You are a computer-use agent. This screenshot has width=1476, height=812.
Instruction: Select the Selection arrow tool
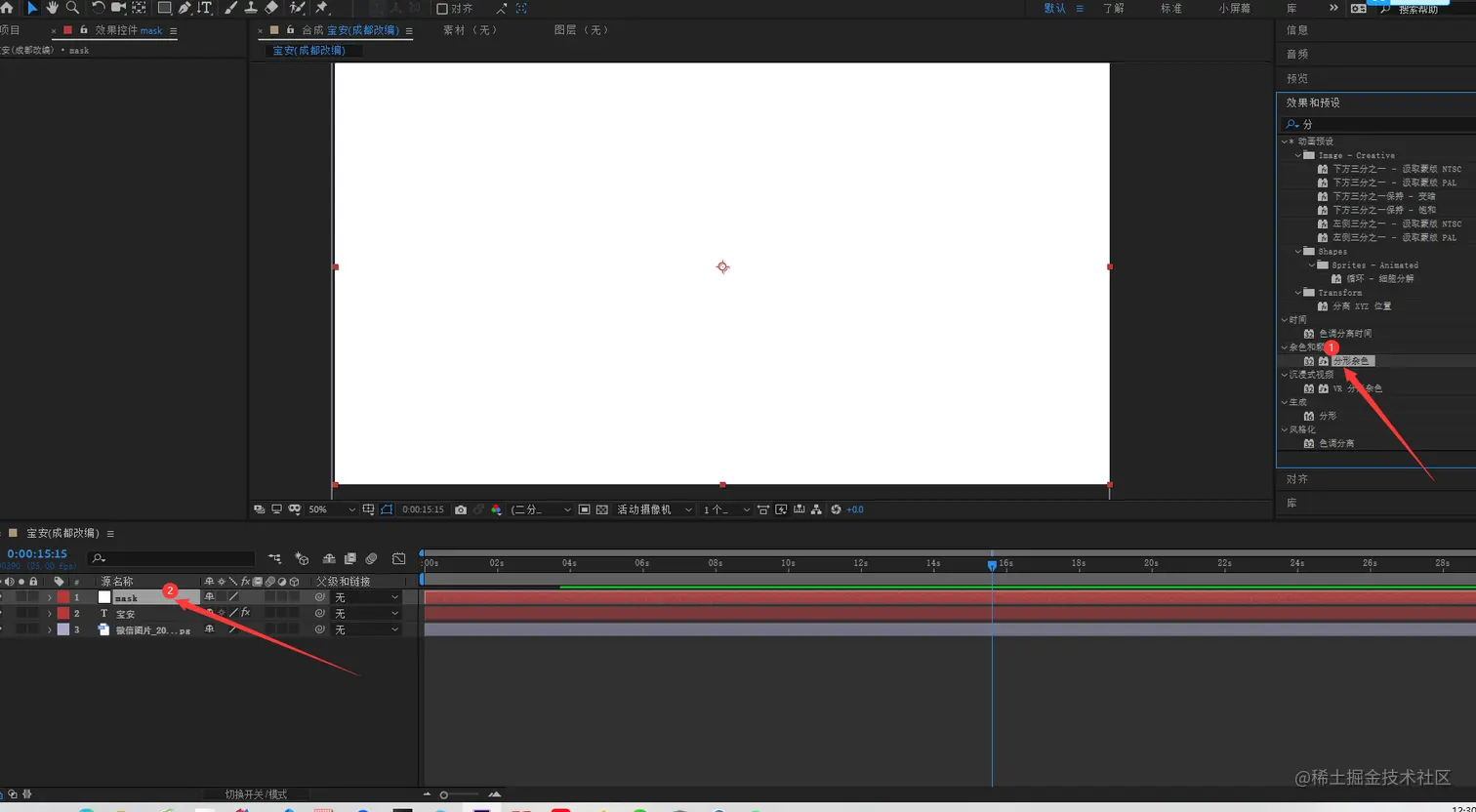click(x=31, y=8)
